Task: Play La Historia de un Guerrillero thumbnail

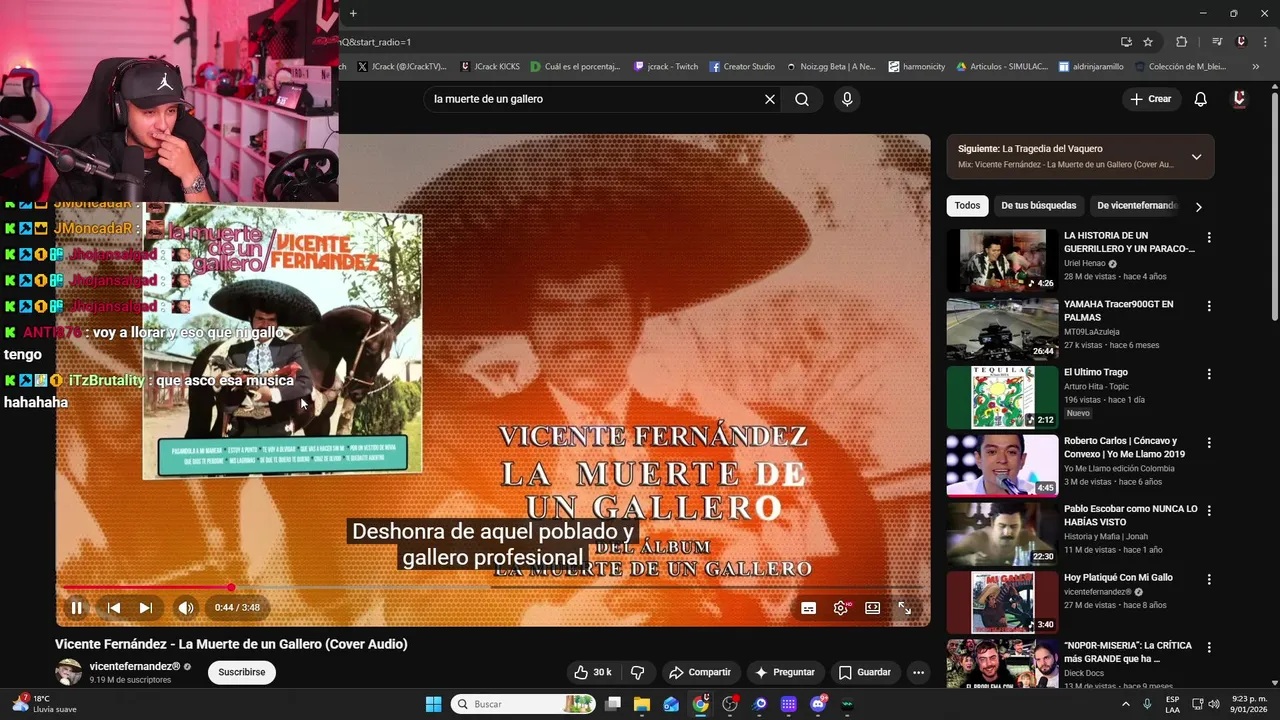Action: 1002,260
